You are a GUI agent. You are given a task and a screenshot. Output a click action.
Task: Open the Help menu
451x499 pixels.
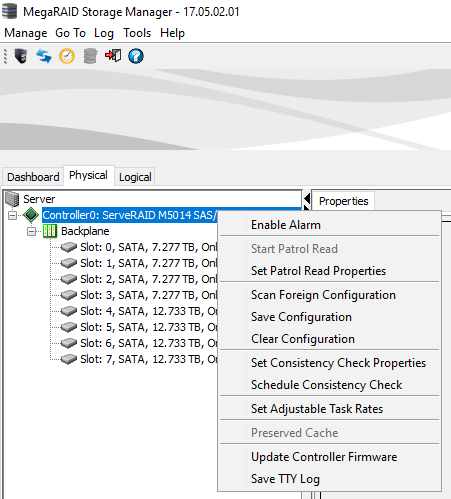click(x=172, y=33)
